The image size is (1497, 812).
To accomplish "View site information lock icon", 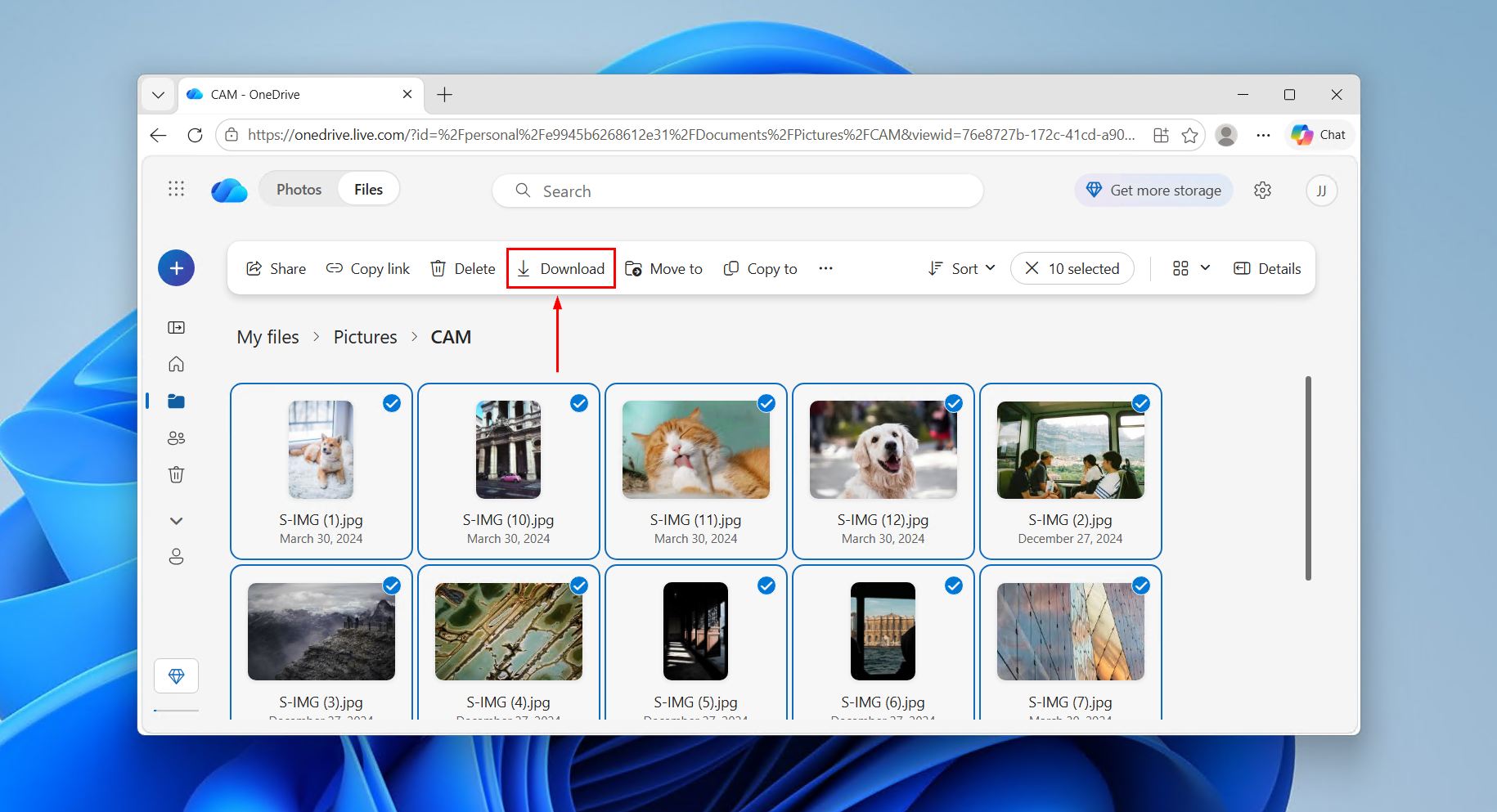I will pyautogui.click(x=232, y=135).
